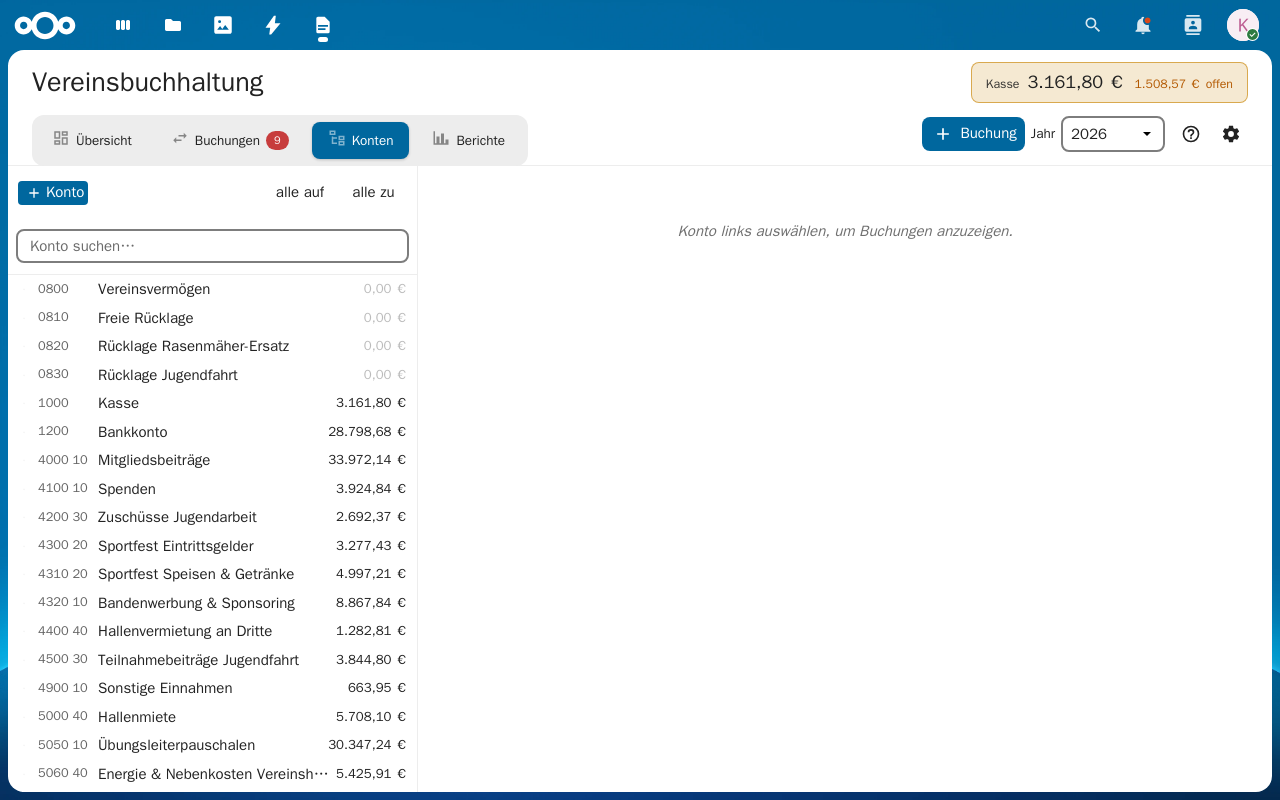Screen dimensions: 1280x800
Task: Click the '1.508,57 € offen' text
Action: click(1183, 84)
